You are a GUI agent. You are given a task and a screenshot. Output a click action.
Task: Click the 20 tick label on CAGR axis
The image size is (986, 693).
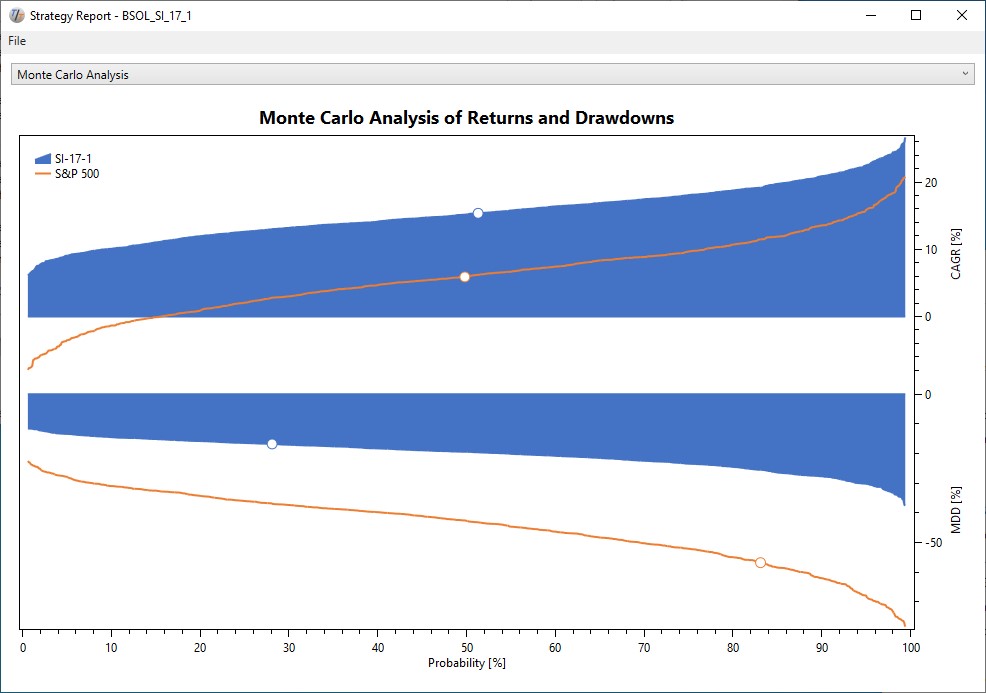(x=931, y=183)
